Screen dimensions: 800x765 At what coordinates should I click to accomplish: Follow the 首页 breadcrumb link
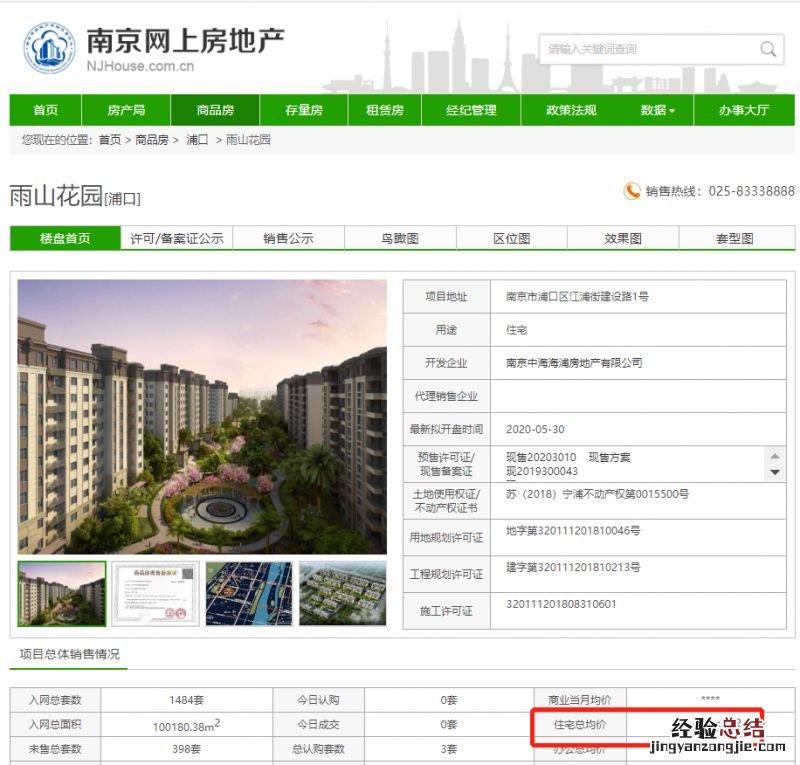pos(110,140)
